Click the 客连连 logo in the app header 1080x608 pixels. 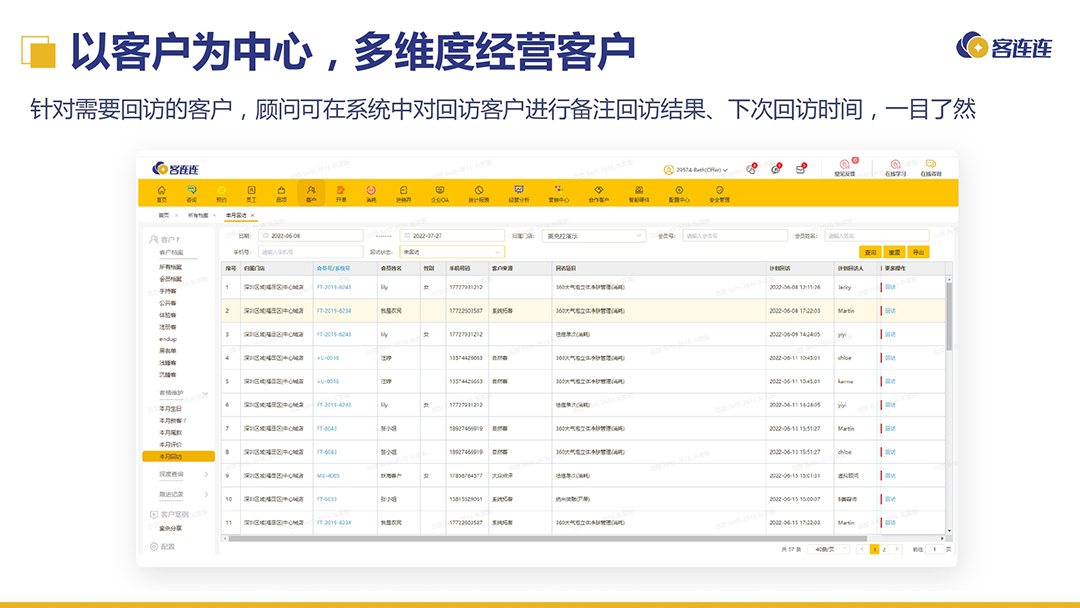[x=176, y=169]
